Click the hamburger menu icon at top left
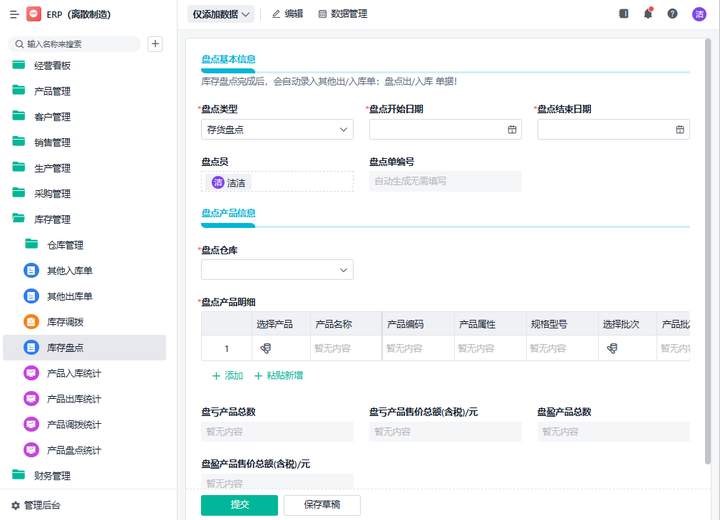The height and width of the screenshot is (520, 720). (14, 14)
